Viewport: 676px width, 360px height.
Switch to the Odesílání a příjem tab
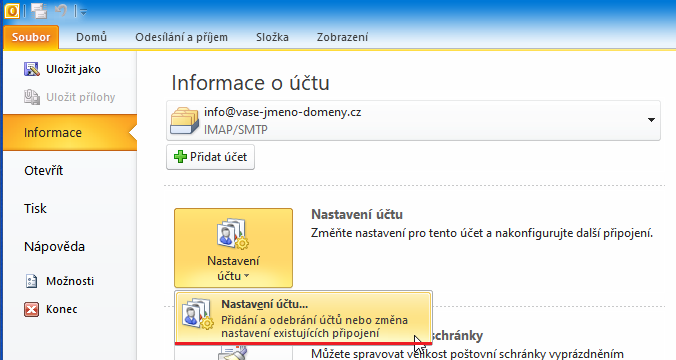tap(182, 38)
